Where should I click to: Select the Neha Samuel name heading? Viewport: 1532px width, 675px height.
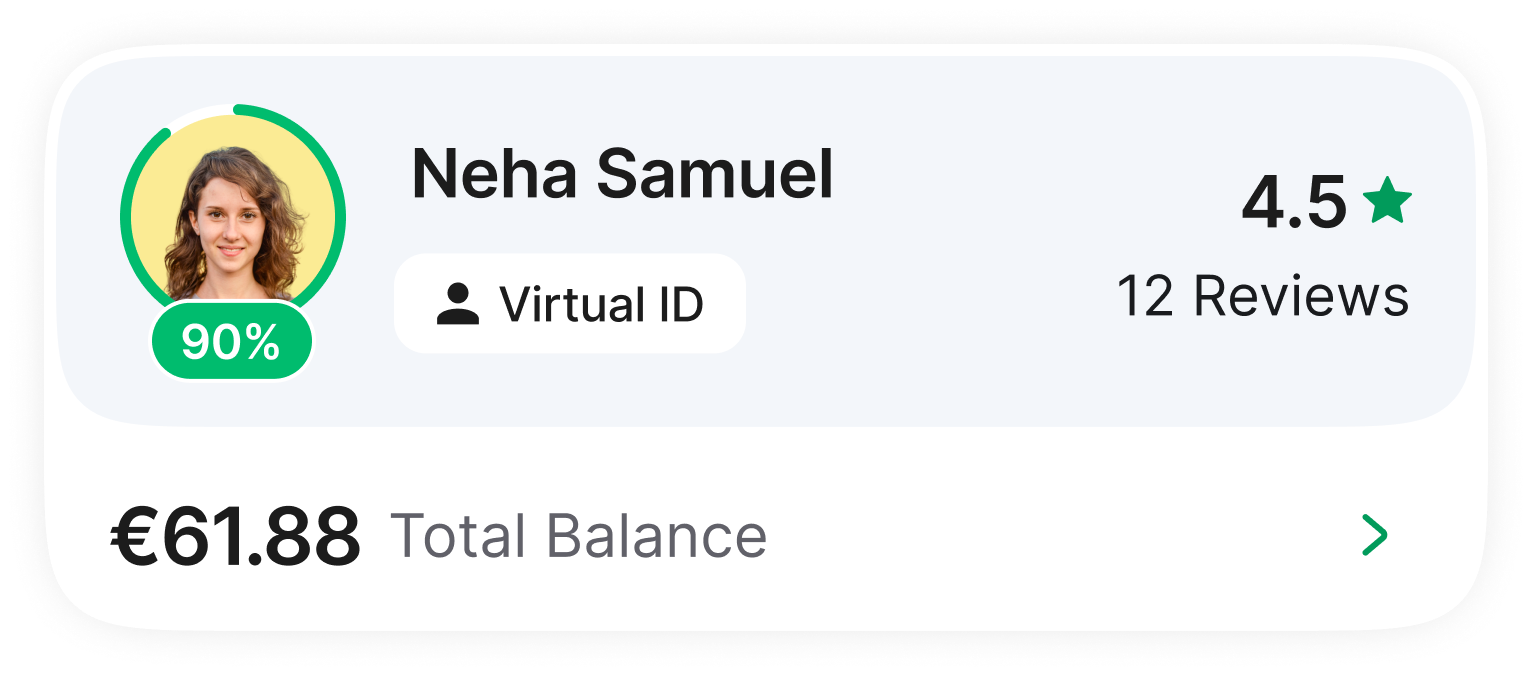click(x=622, y=174)
